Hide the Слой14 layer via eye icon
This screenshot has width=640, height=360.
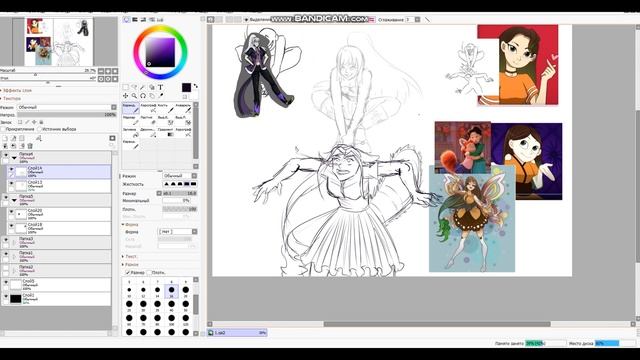11,169
